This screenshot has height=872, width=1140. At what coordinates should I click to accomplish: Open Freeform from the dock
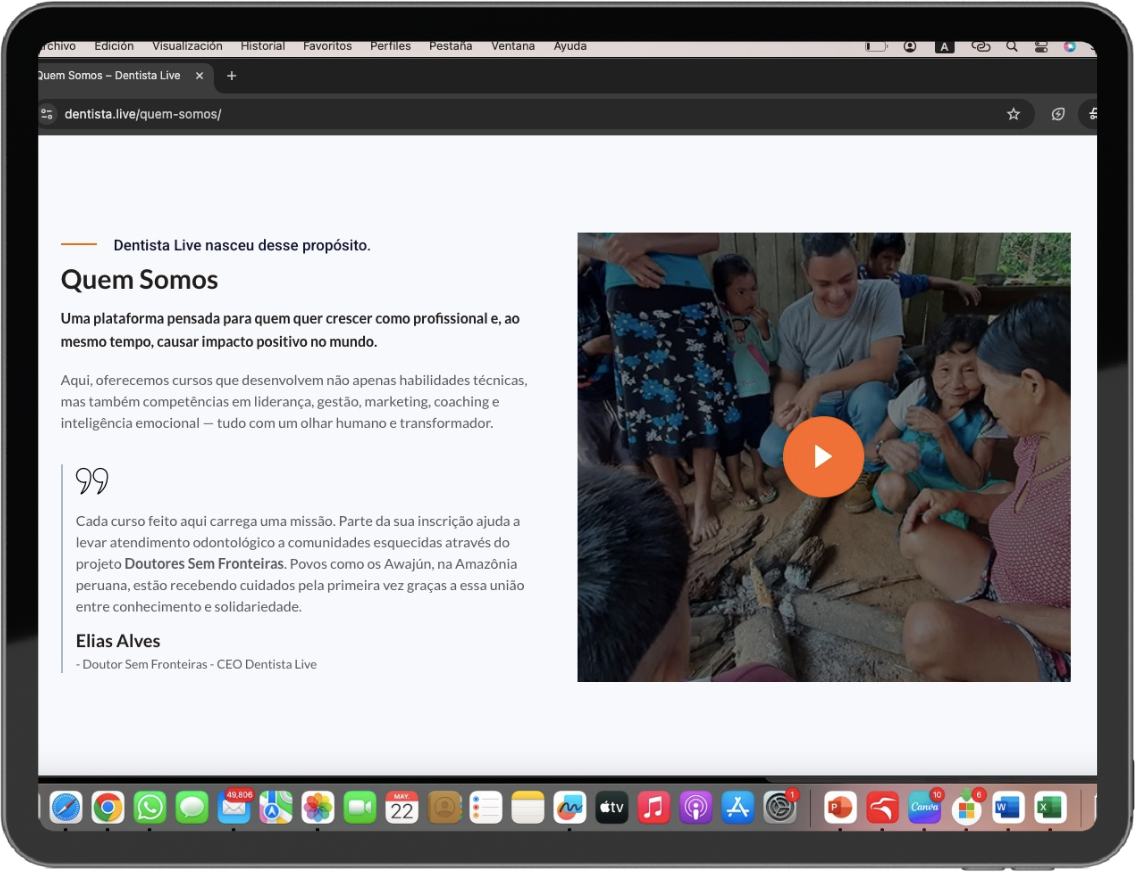569,807
